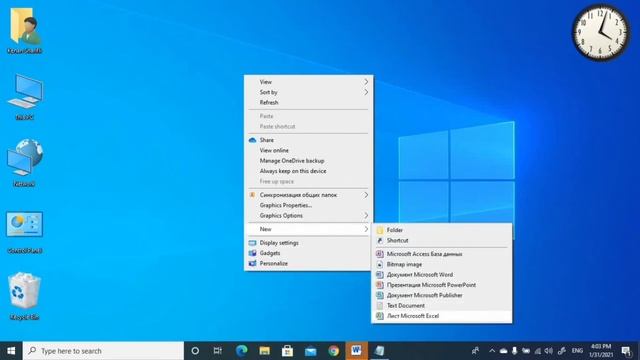Create new Презентация Microsoft PowerPoint
This screenshot has height=360, width=640.
pos(442,285)
